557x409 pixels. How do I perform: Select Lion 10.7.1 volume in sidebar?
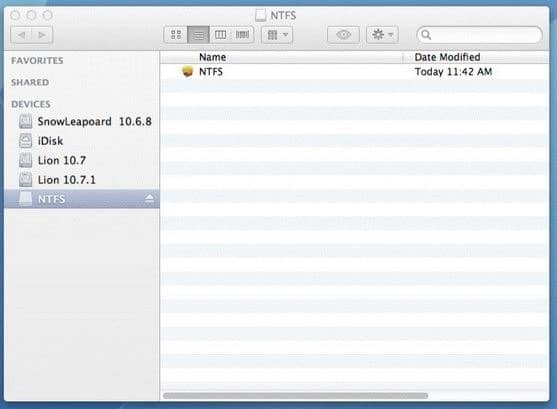pos(82,180)
